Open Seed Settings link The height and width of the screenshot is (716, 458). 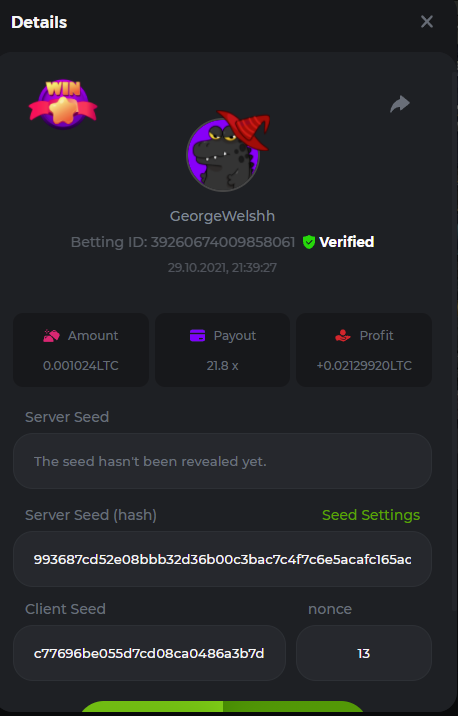pos(371,515)
